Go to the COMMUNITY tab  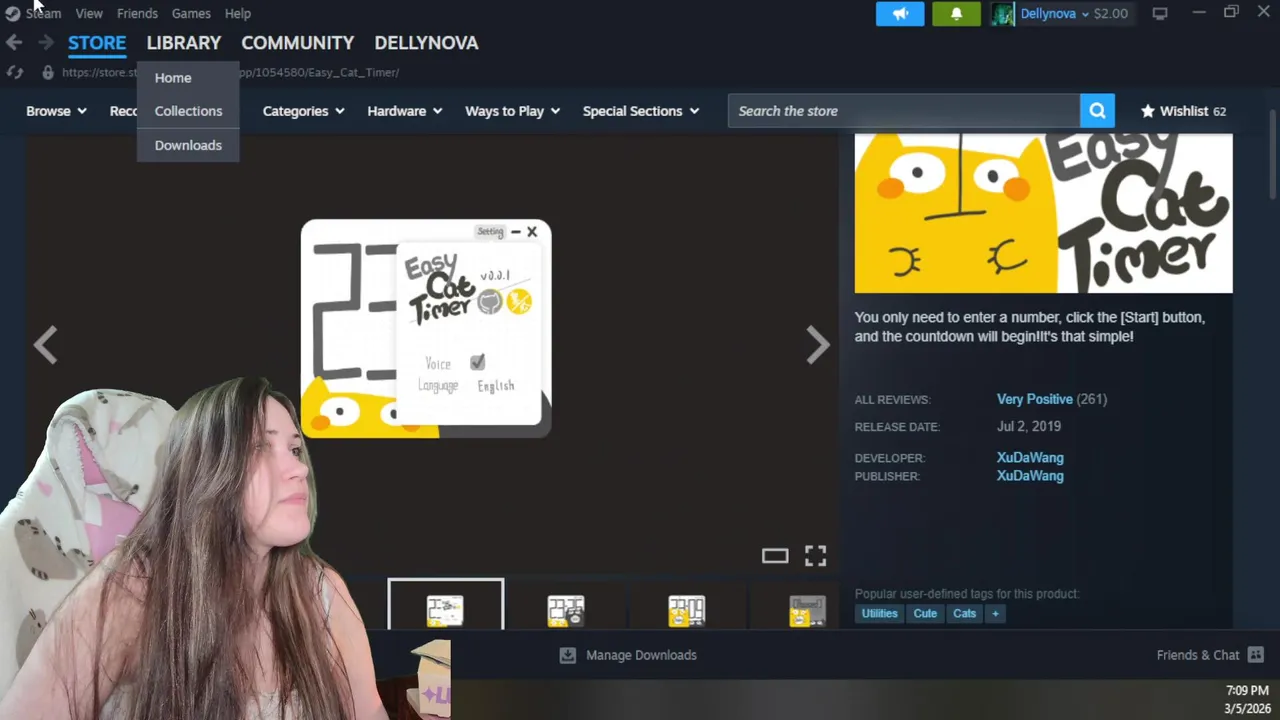click(298, 43)
